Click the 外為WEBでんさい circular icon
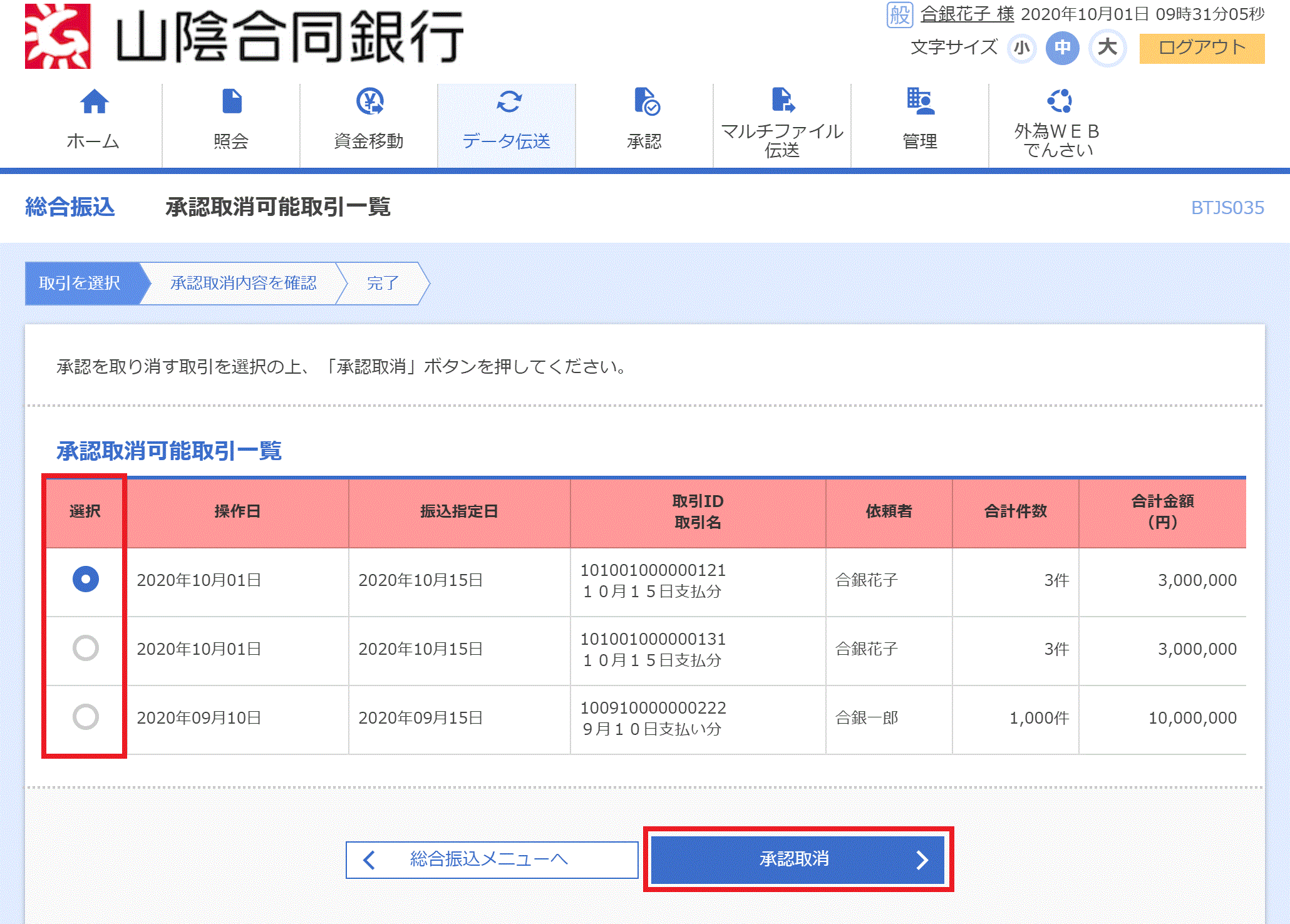1290x924 pixels. pyautogui.click(x=1060, y=101)
